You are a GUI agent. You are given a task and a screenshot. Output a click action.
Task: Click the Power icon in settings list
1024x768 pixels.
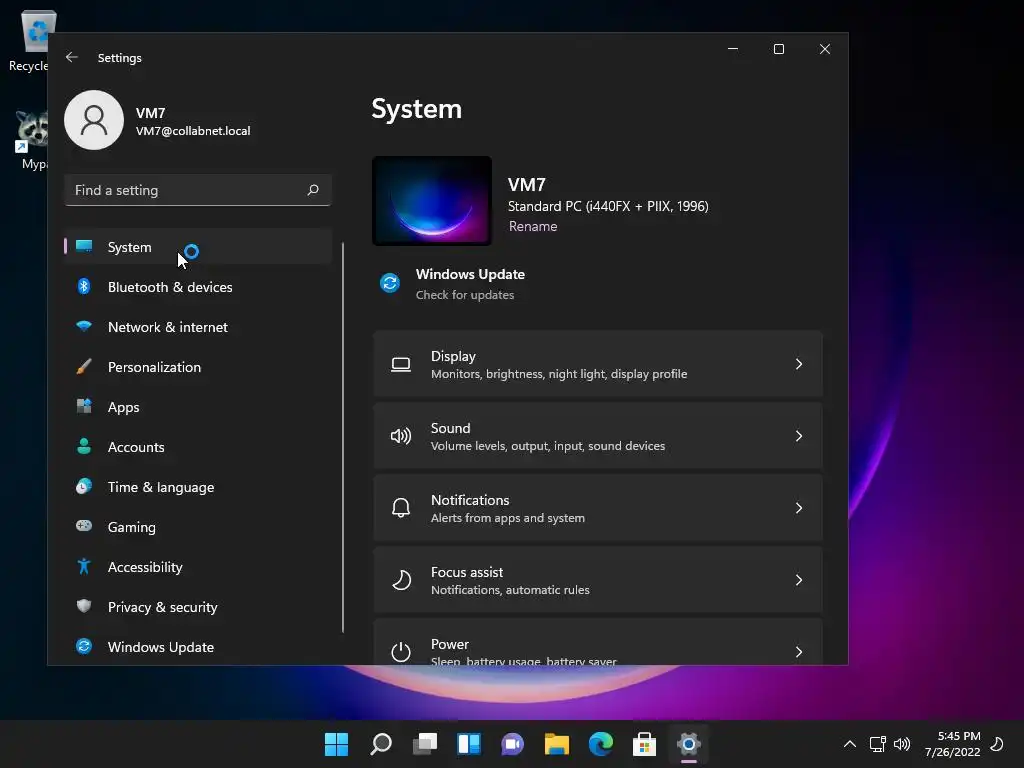pos(401,652)
